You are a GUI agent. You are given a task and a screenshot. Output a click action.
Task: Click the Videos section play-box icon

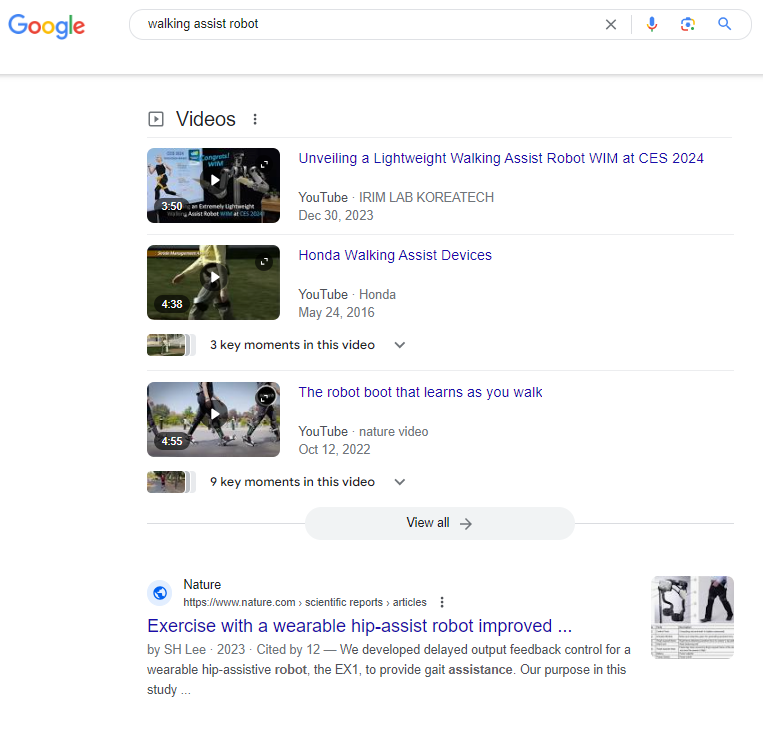(156, 119)
